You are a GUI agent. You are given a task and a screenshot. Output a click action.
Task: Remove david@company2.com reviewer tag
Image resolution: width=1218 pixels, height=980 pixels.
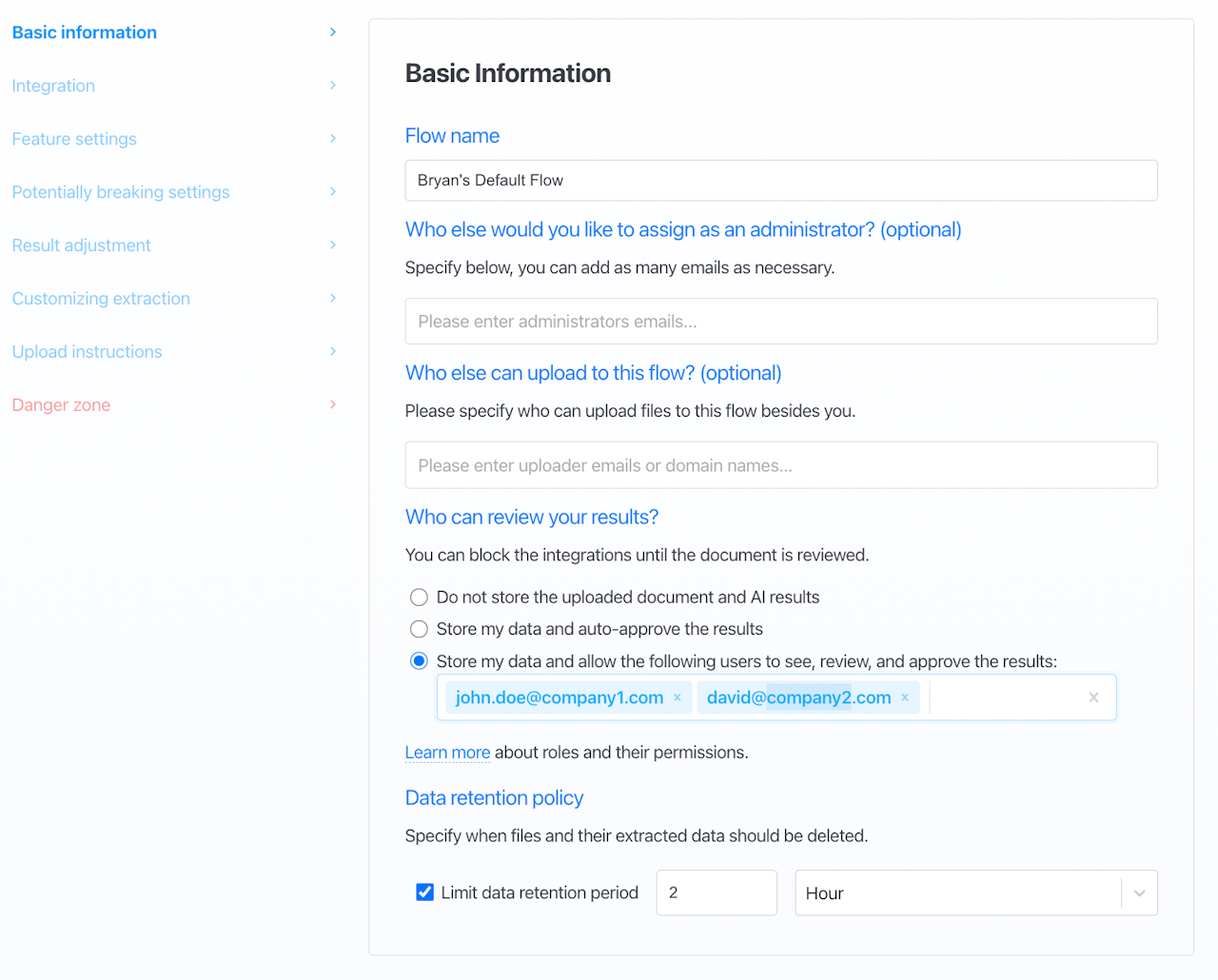[x=905, y=697]
